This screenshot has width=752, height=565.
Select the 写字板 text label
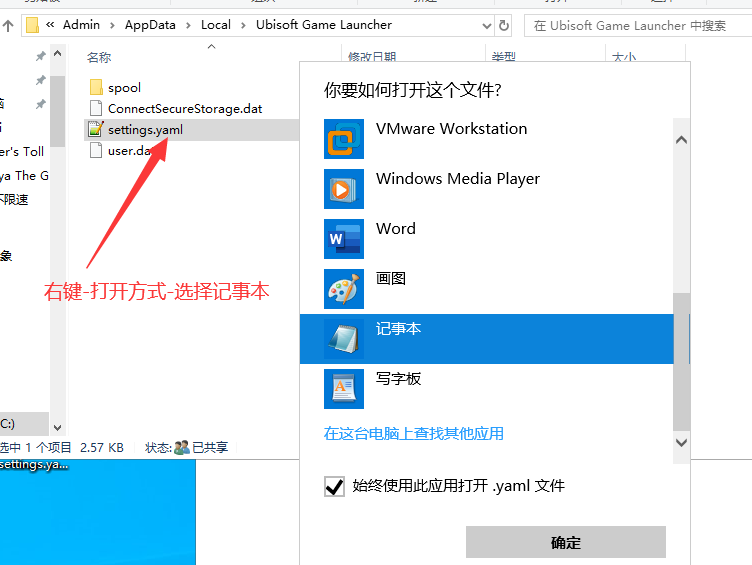[398, 378]
